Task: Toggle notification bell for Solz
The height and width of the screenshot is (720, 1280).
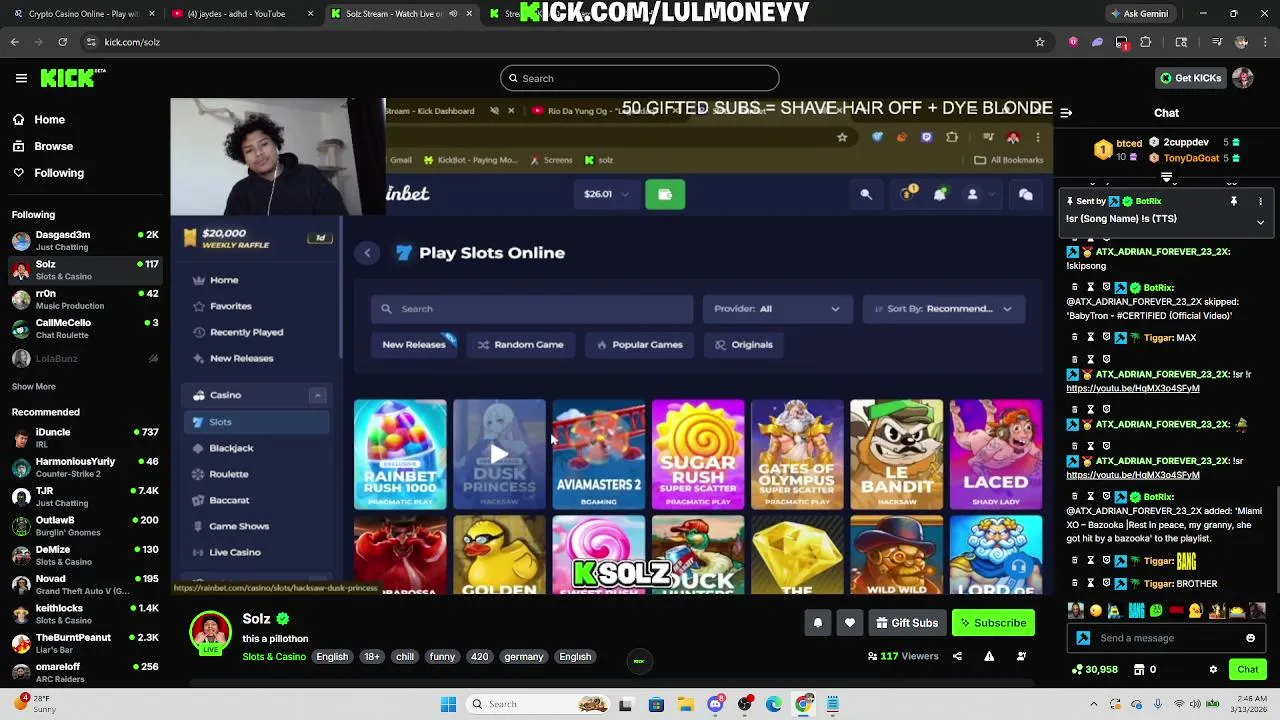Action: [817, 623]
